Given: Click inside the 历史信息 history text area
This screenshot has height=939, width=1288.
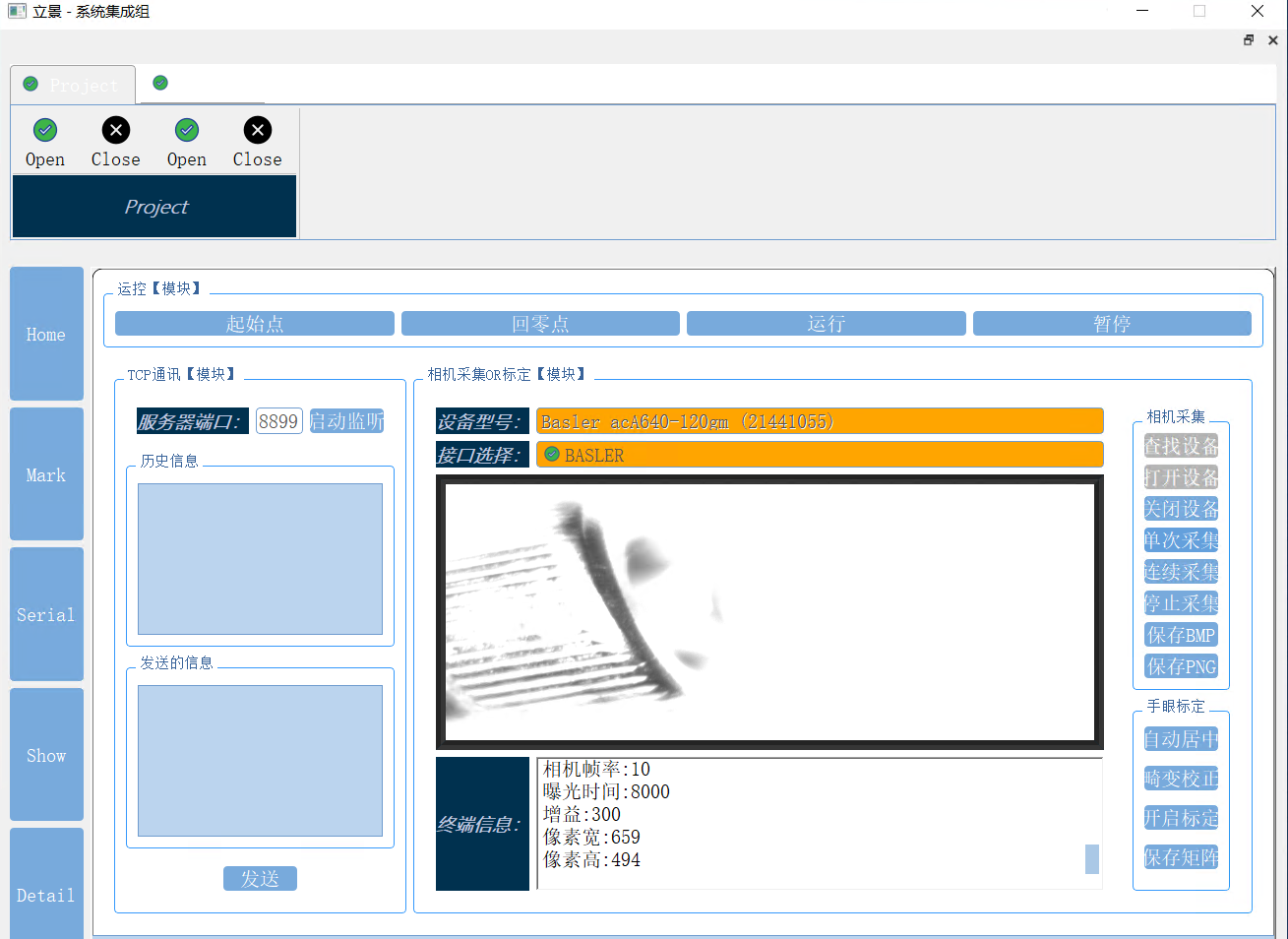Looking at the screenshot, I should [x=260, y=559].
